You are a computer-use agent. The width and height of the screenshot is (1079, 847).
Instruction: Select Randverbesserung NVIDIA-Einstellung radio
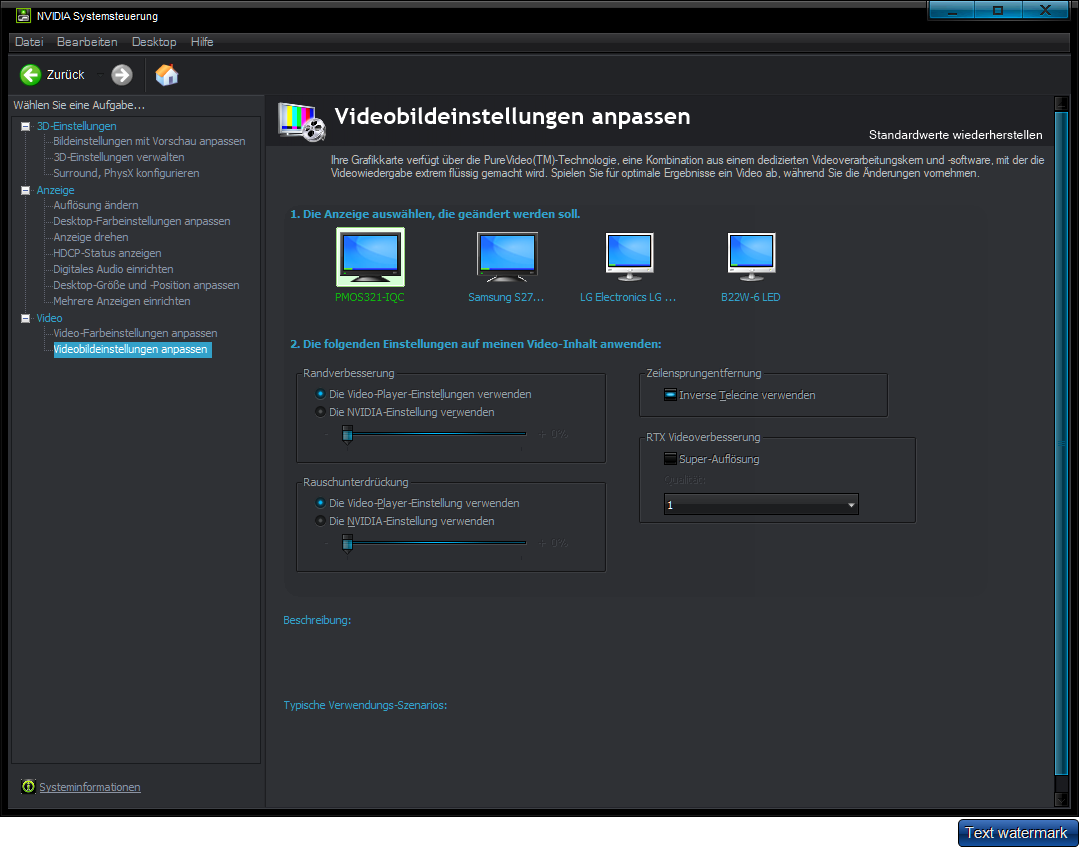[x=320, y=412]
